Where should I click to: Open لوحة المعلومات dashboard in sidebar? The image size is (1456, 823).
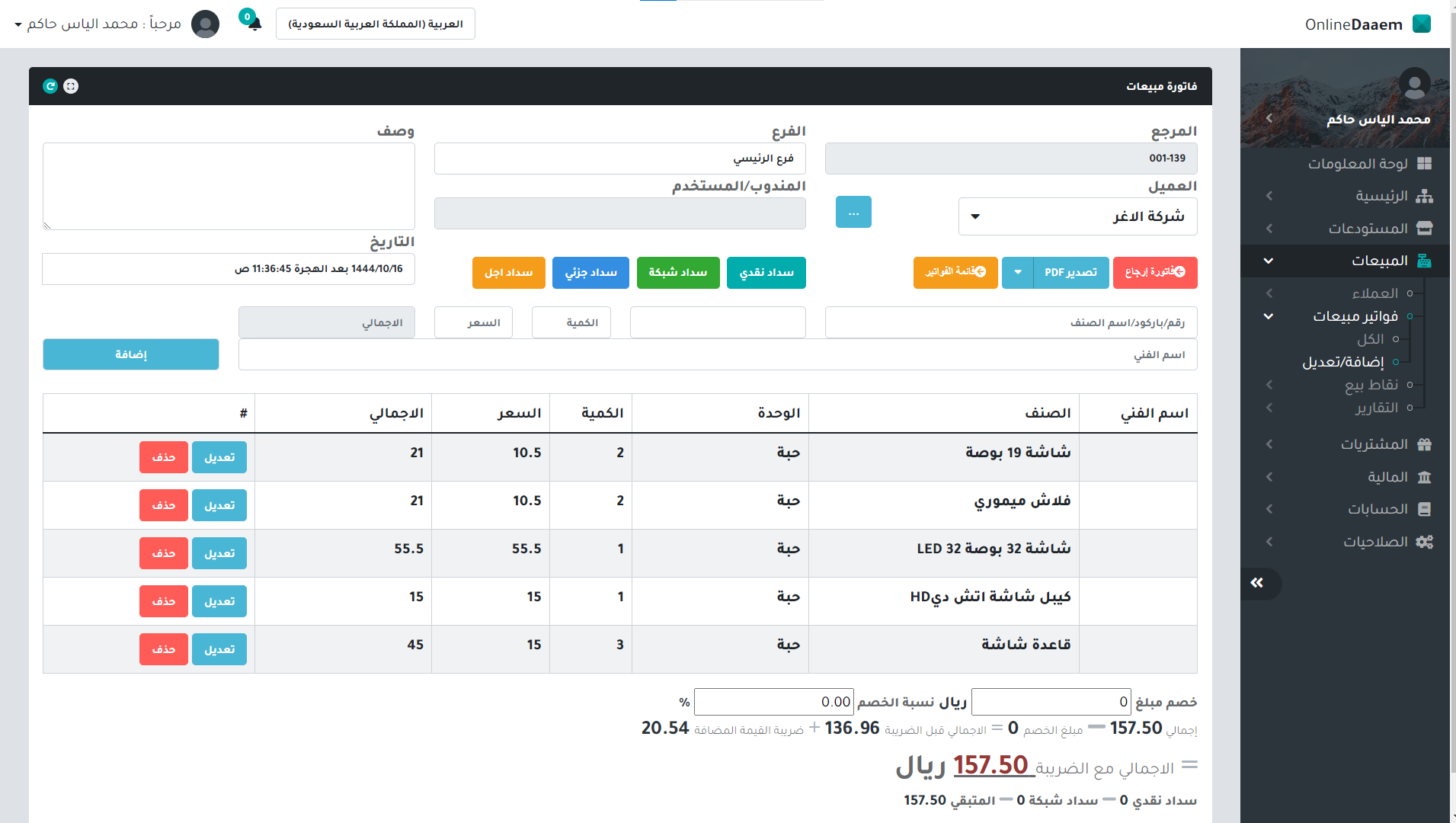pos(1358,164)
